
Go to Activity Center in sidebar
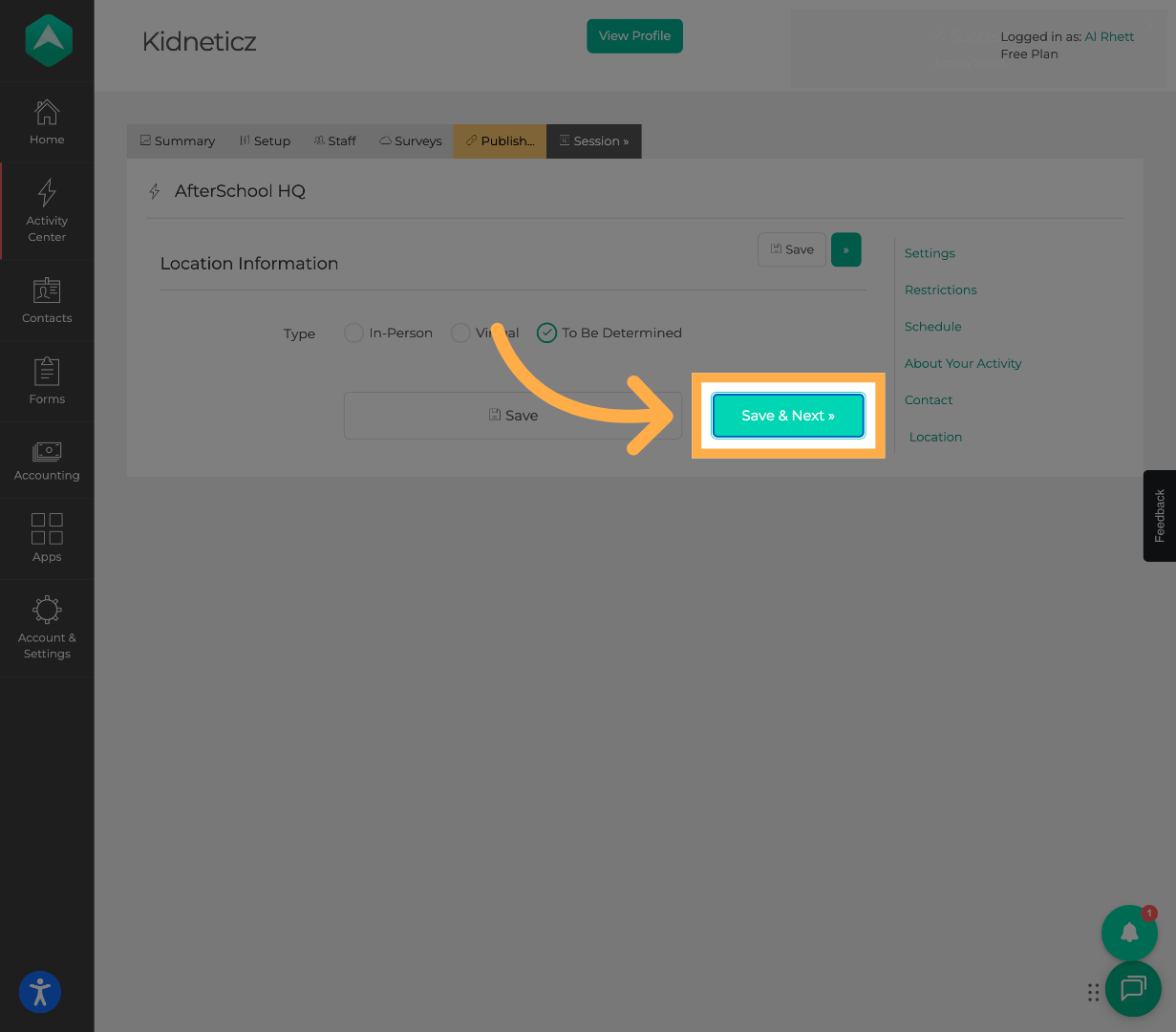(47, 209)
